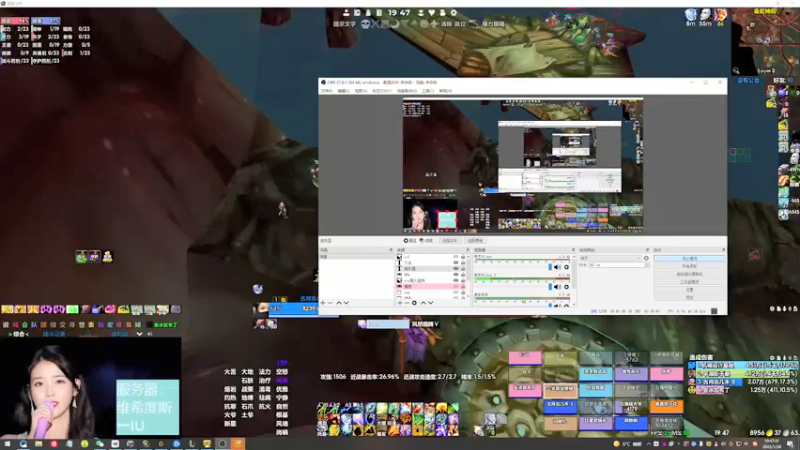Click the transition duration stepper arrows

[646, 265]
